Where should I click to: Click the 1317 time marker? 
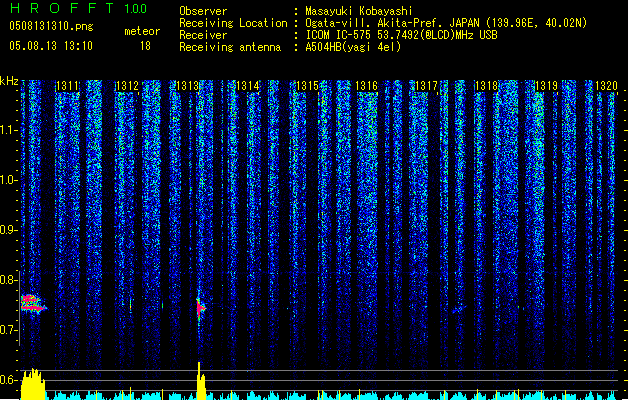pyautogui.click(x=426, y=86)
